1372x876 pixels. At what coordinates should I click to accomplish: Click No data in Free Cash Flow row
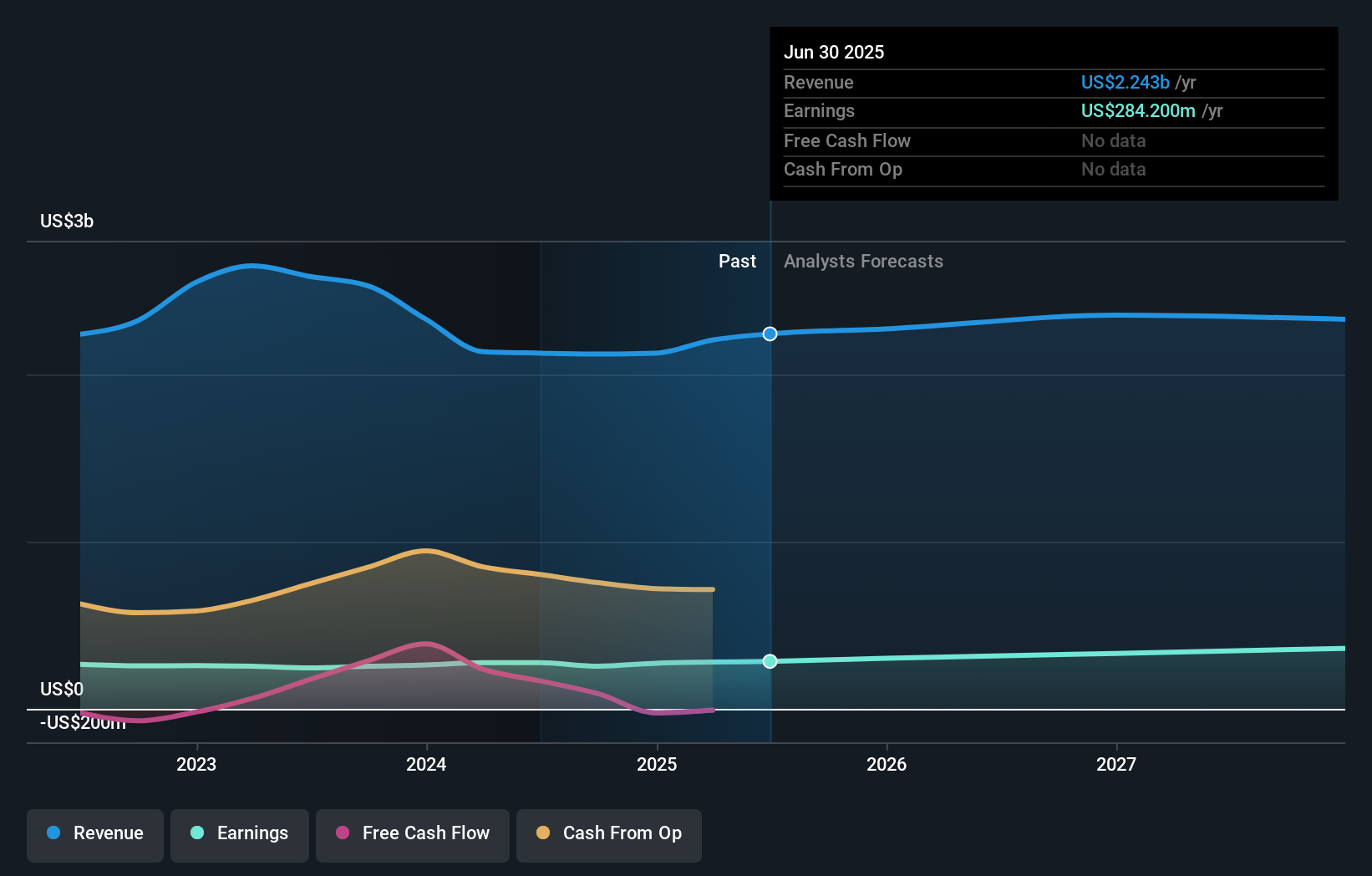point(1114,140)
